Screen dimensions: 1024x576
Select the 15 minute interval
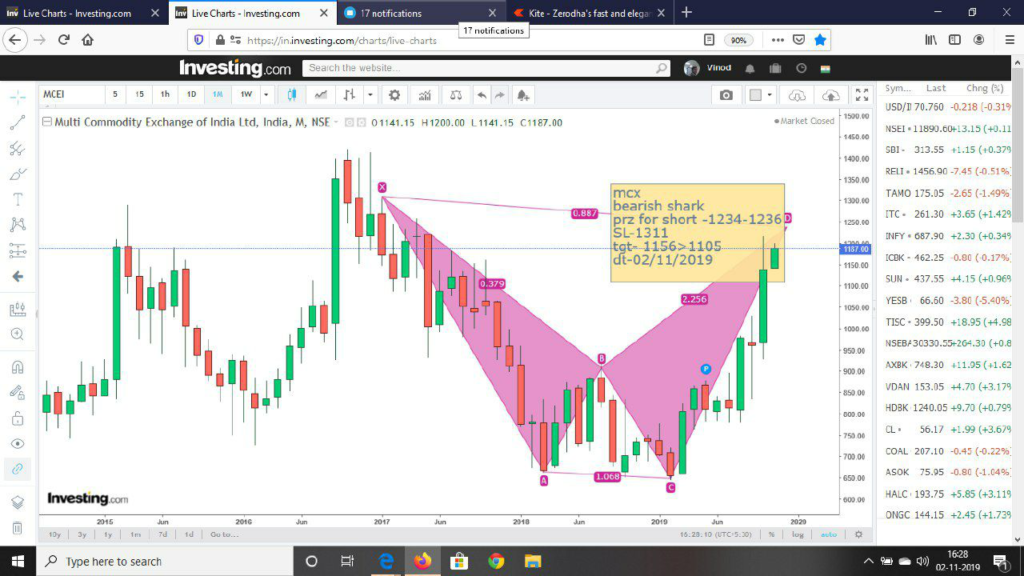click(139, 95)
